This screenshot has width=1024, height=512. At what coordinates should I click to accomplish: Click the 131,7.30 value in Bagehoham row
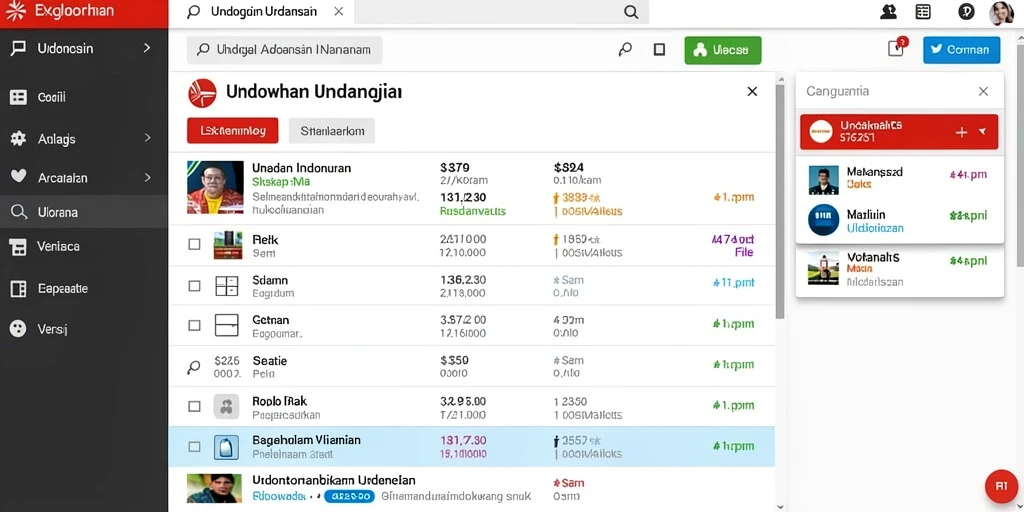pyautogui.click(x=463, y=440)
